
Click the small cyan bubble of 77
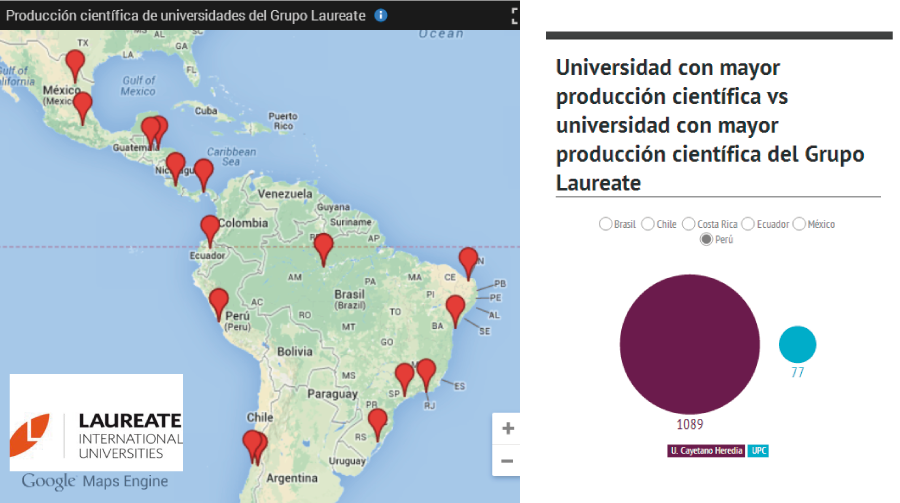797,345
